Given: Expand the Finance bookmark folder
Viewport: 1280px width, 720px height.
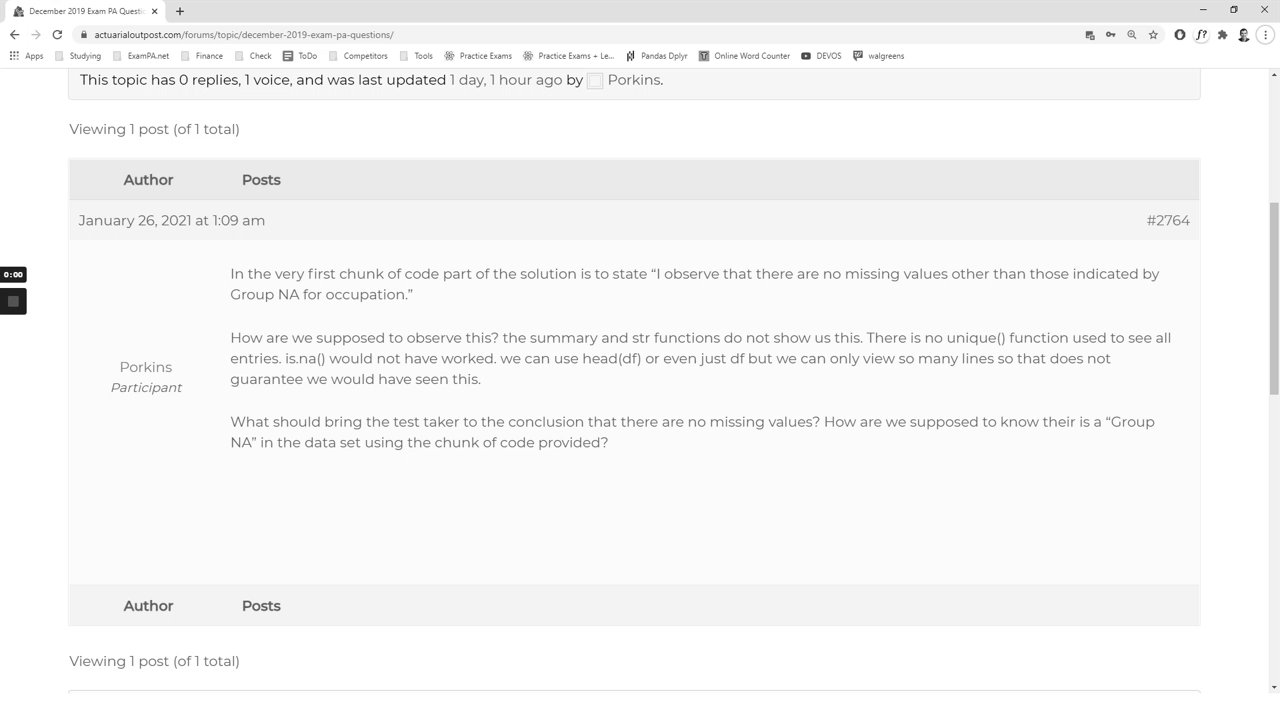Looking at the screenshot, I should [202, 56].
